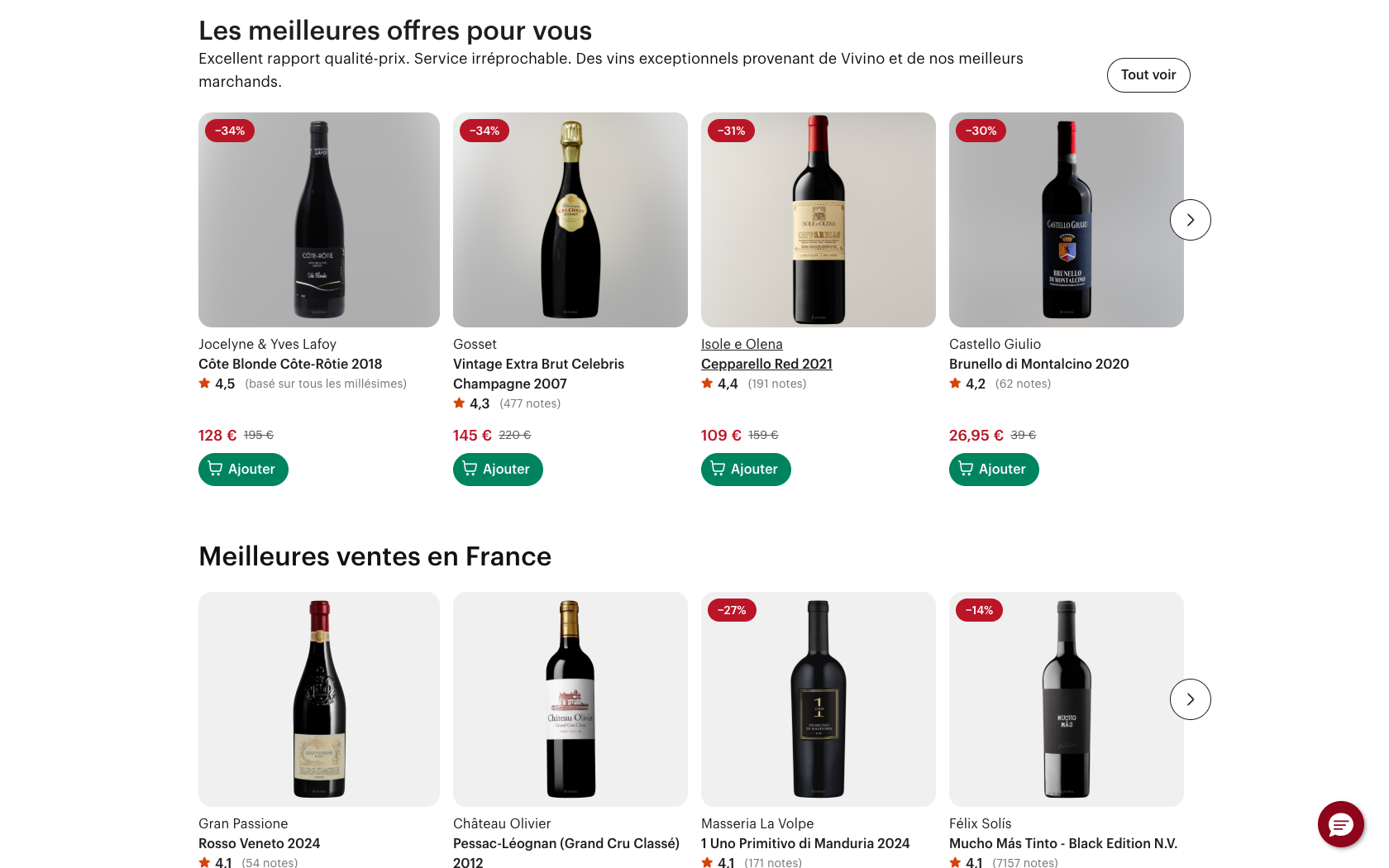Click the −34% discount badge on Côte-Rôtie

229,130
